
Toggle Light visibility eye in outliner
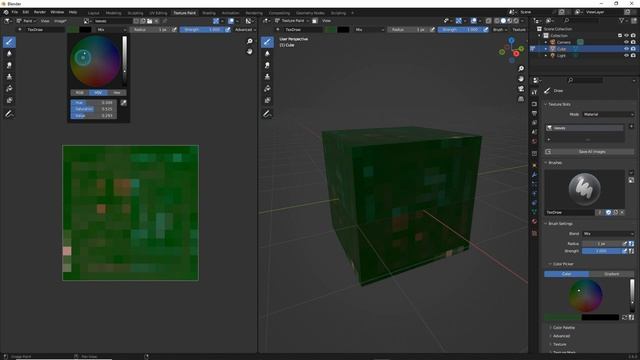tap(626, 55)
